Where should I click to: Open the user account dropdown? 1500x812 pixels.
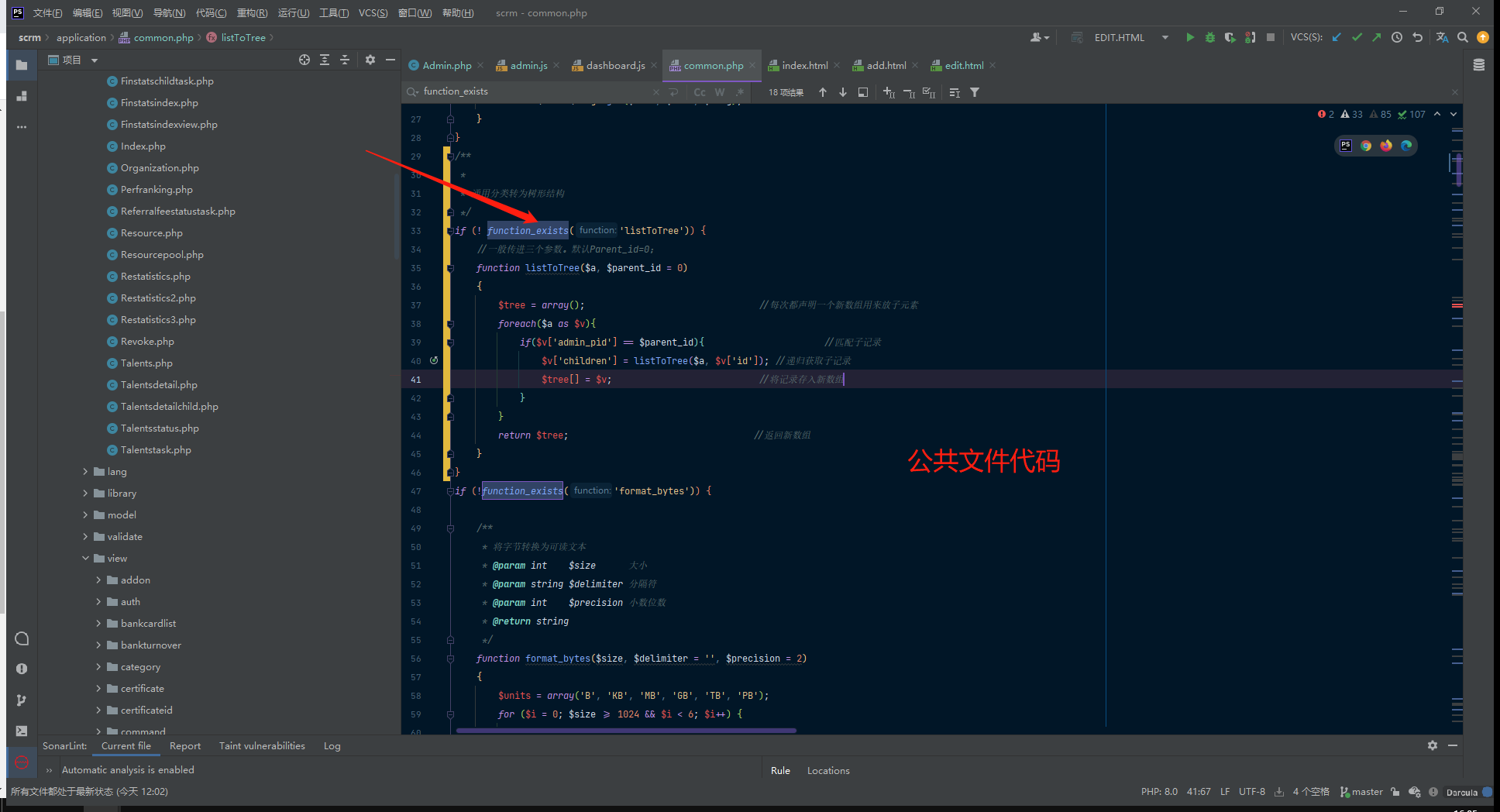[1039, 37]
